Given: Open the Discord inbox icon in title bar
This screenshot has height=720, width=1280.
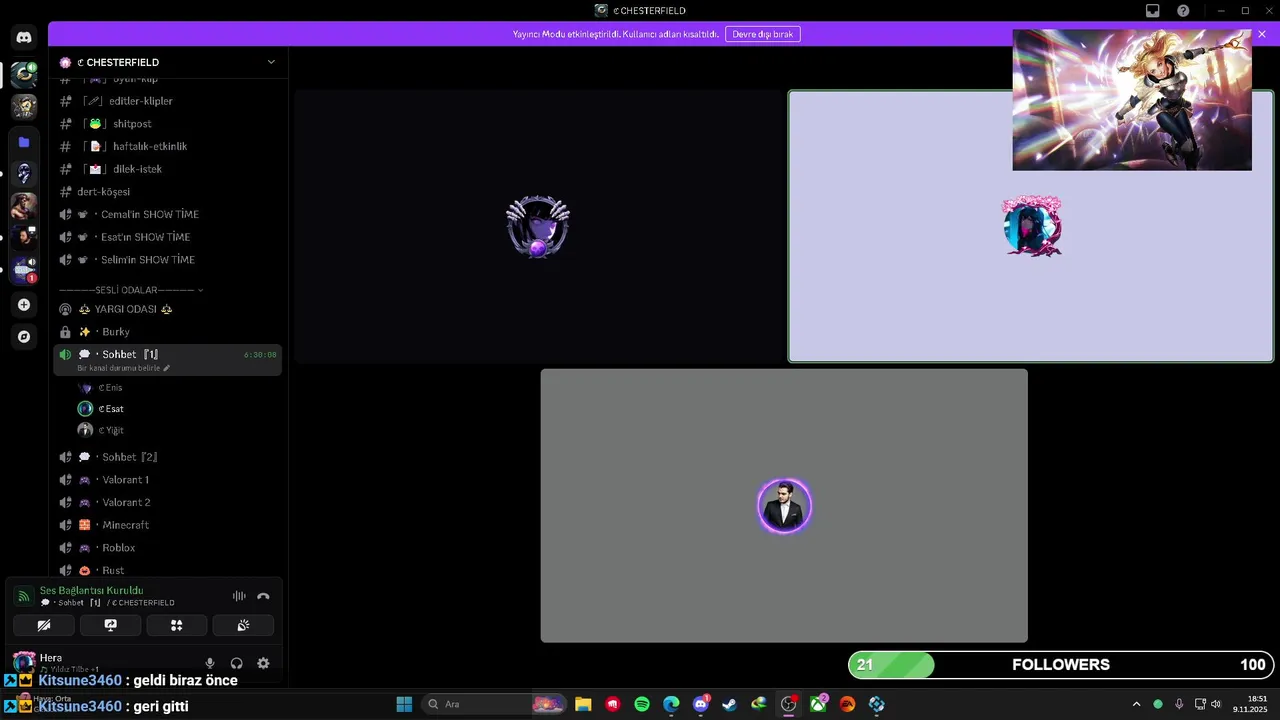Looking at the screenshot, I should pos(1152,11).
